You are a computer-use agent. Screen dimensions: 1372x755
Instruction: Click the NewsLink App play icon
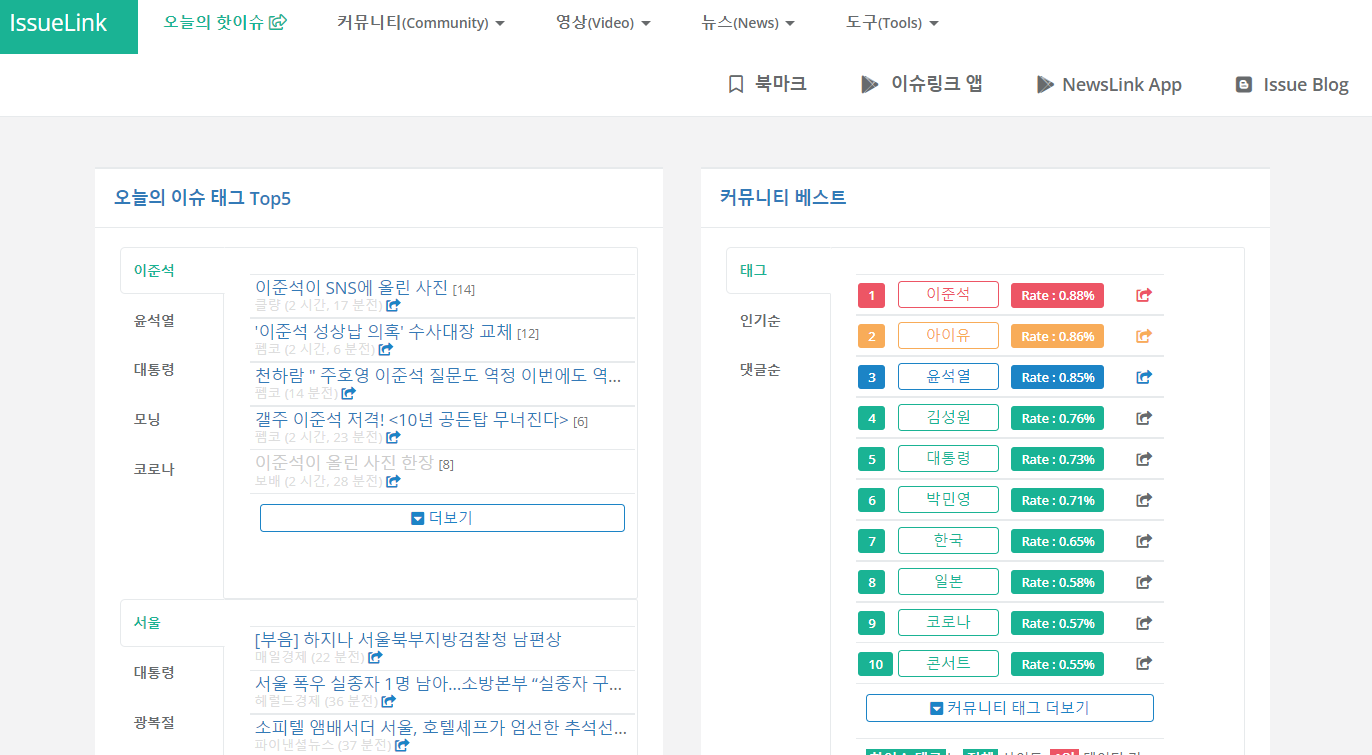(1045, 84)
